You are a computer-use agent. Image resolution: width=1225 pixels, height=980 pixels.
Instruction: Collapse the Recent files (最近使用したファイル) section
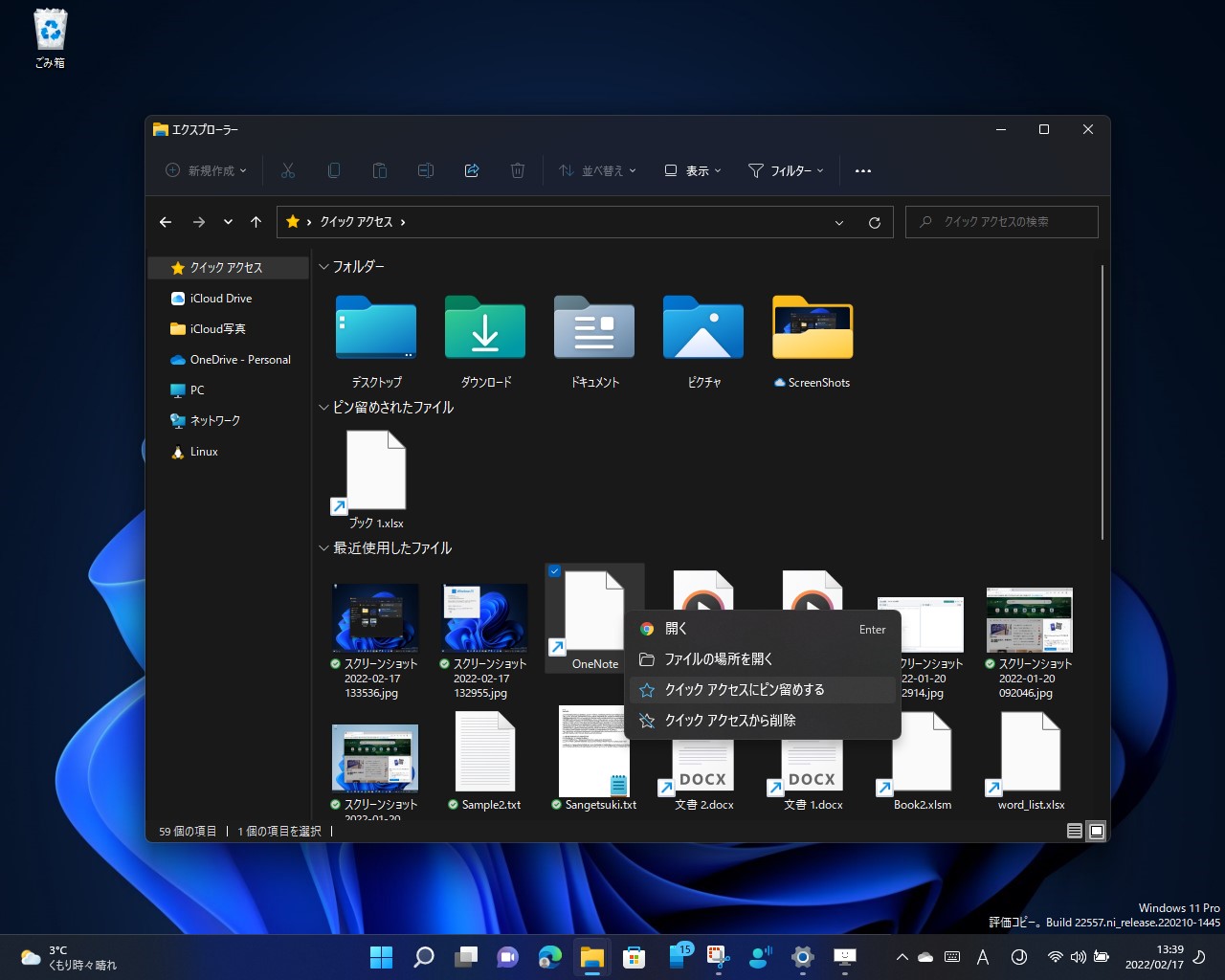pyautogui.click(x=323, y=548)
